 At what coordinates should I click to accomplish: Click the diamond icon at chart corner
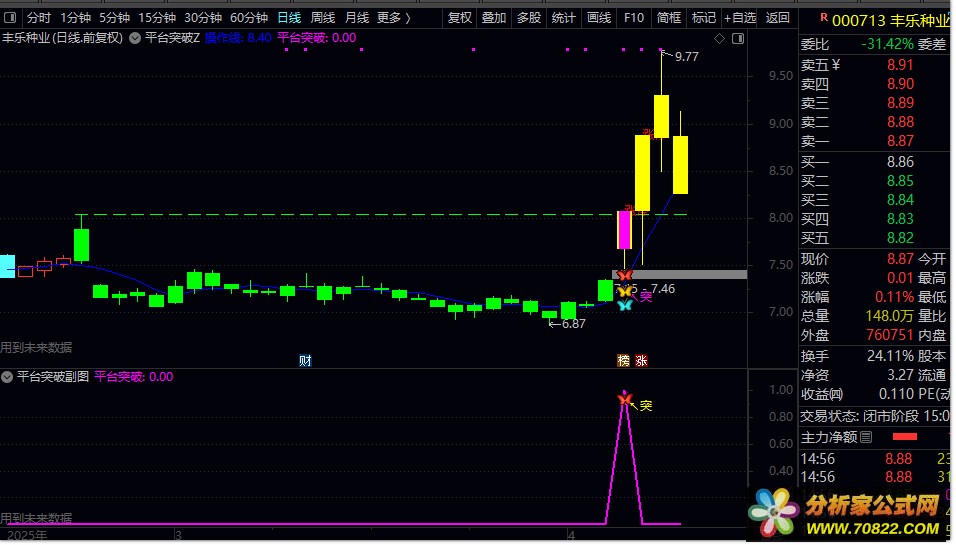click(719, 38)
